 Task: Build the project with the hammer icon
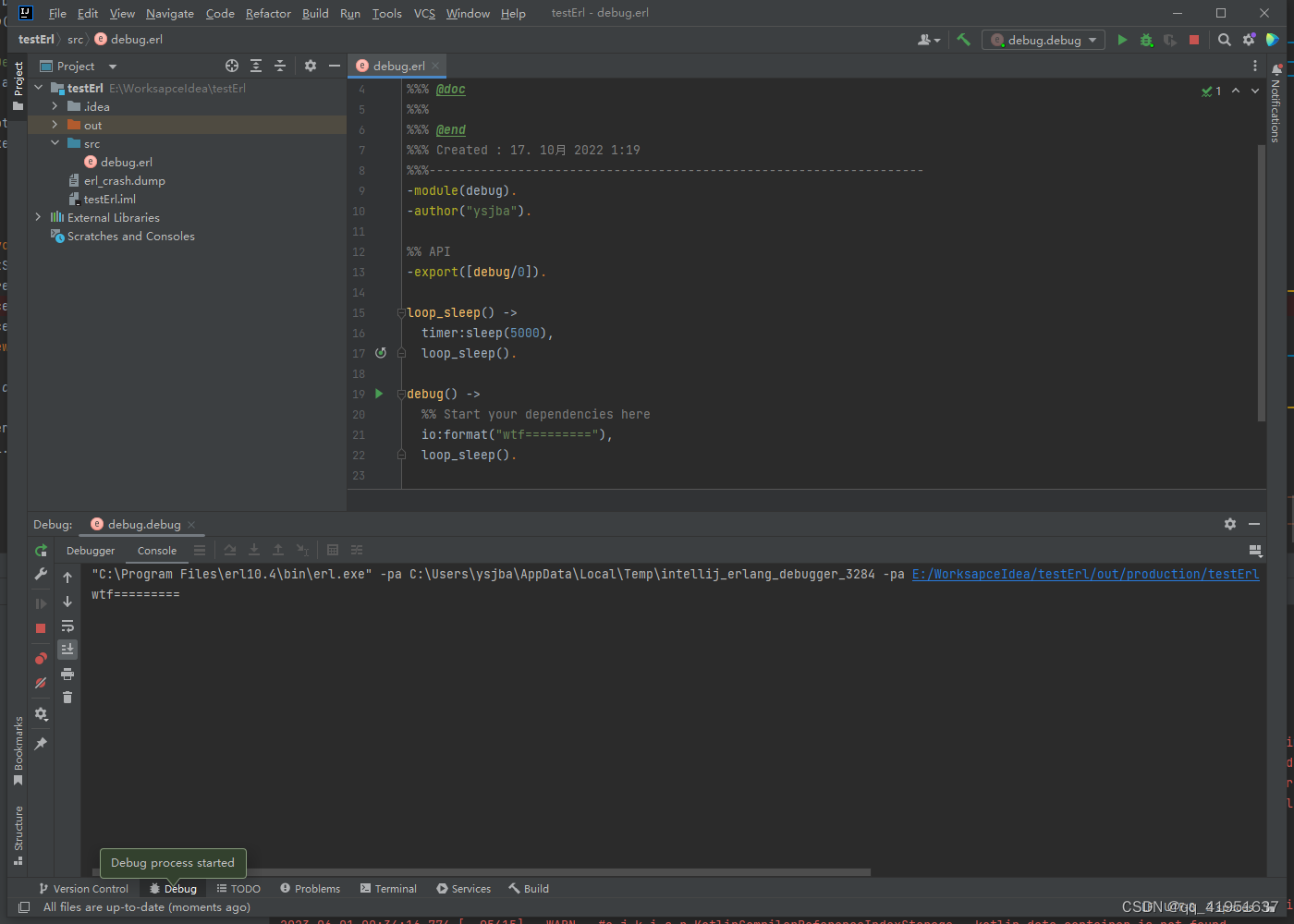(962, 40)
